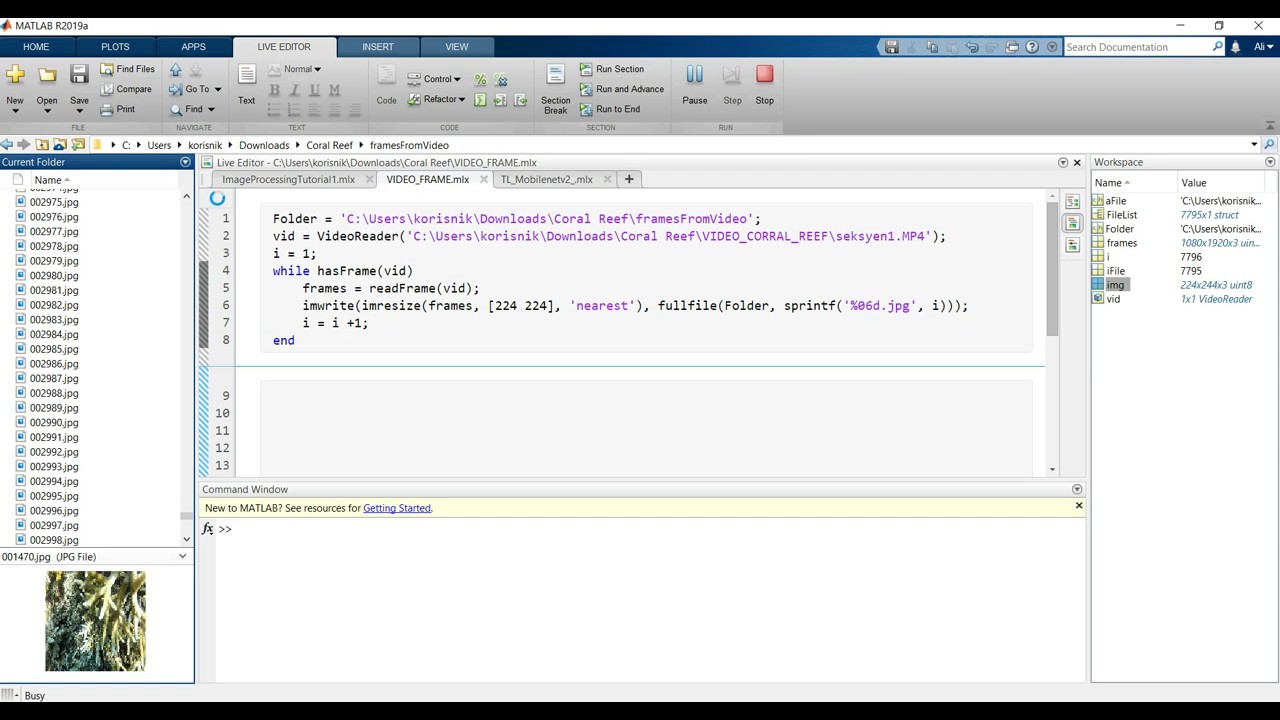Click the notifications bell icon
Image resolution: width=1280 pixels, height=720 pixels.
point(1235,47)
